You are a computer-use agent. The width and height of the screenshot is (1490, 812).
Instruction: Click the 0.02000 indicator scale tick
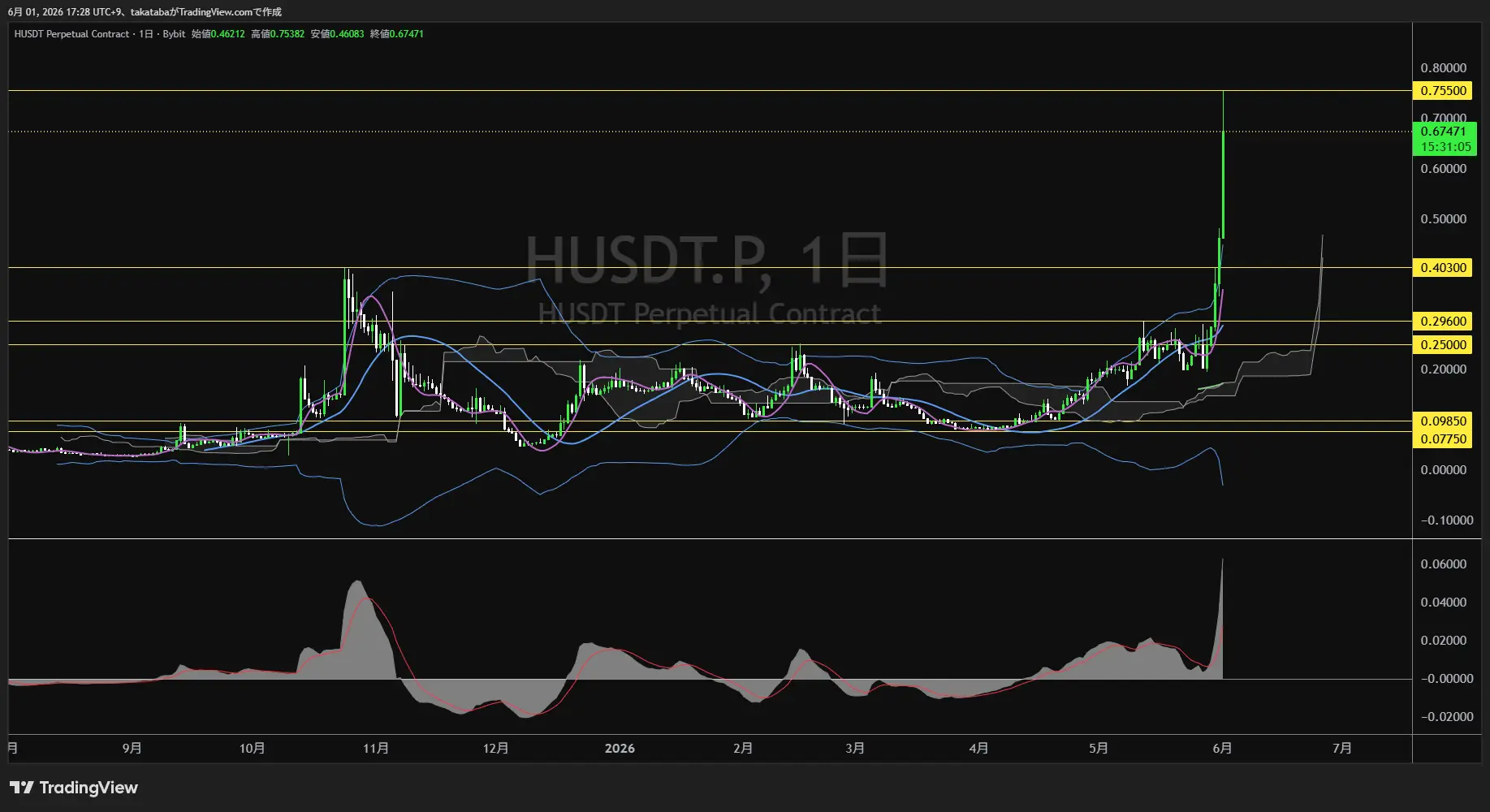click(1443, 641)
